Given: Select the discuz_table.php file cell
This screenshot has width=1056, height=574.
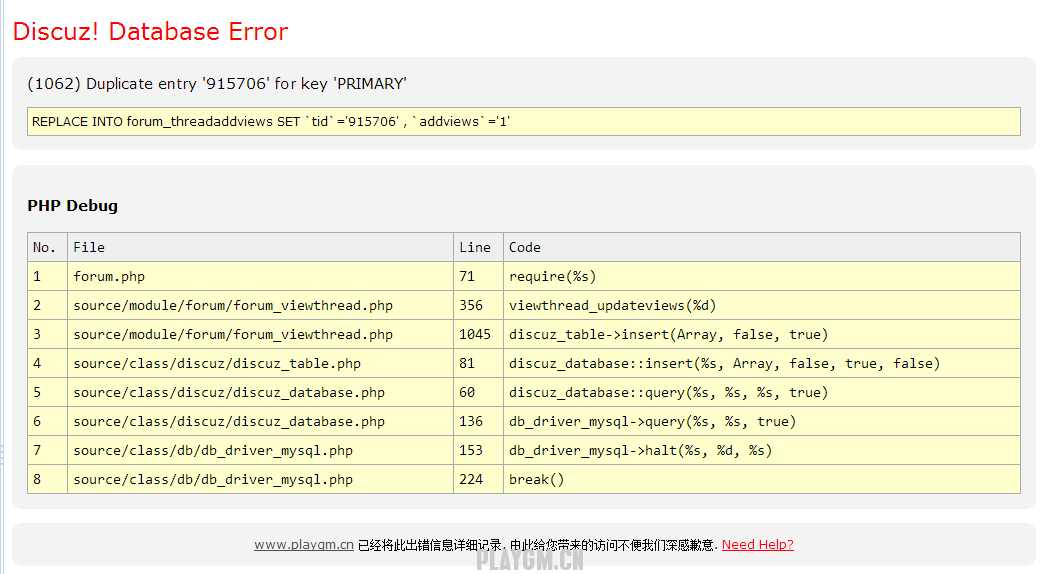Looking at the screenshot, I should click(x=261, y=363).
